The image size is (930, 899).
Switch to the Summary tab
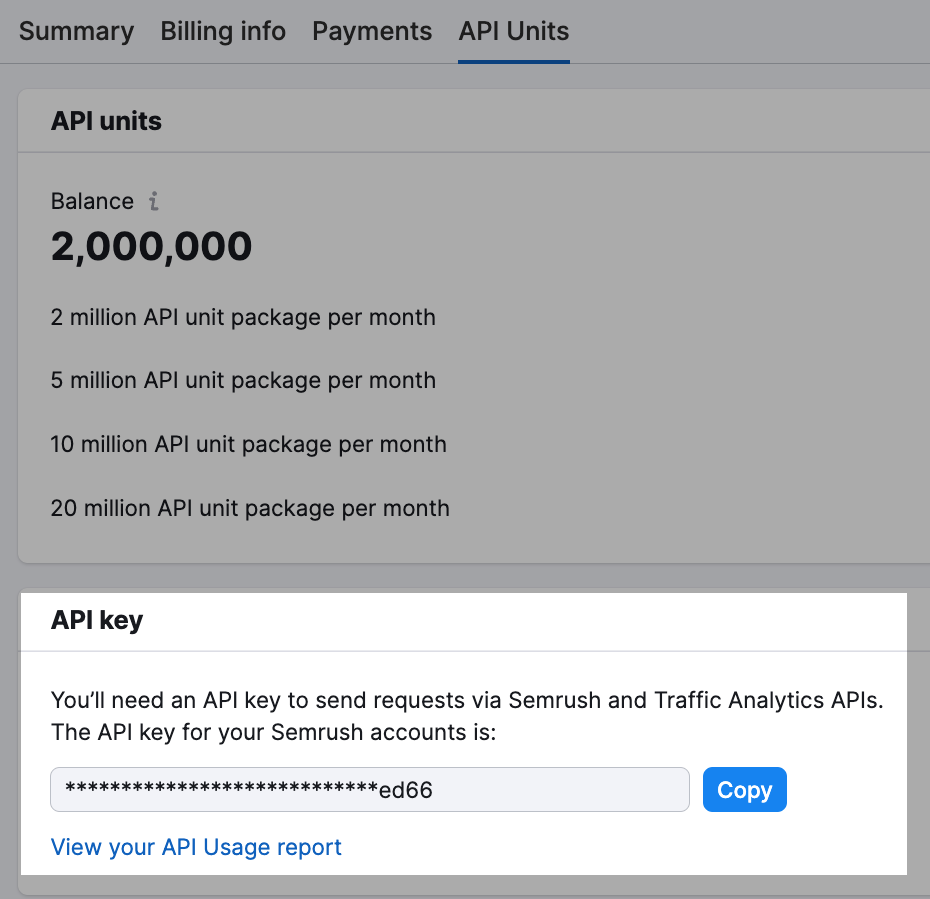click(76, 31)
